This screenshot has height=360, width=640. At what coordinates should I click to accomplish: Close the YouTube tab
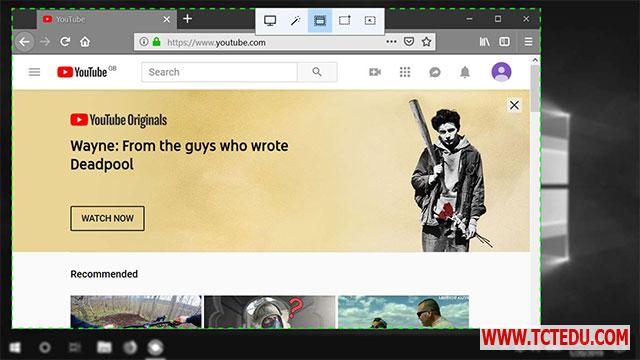167,19
